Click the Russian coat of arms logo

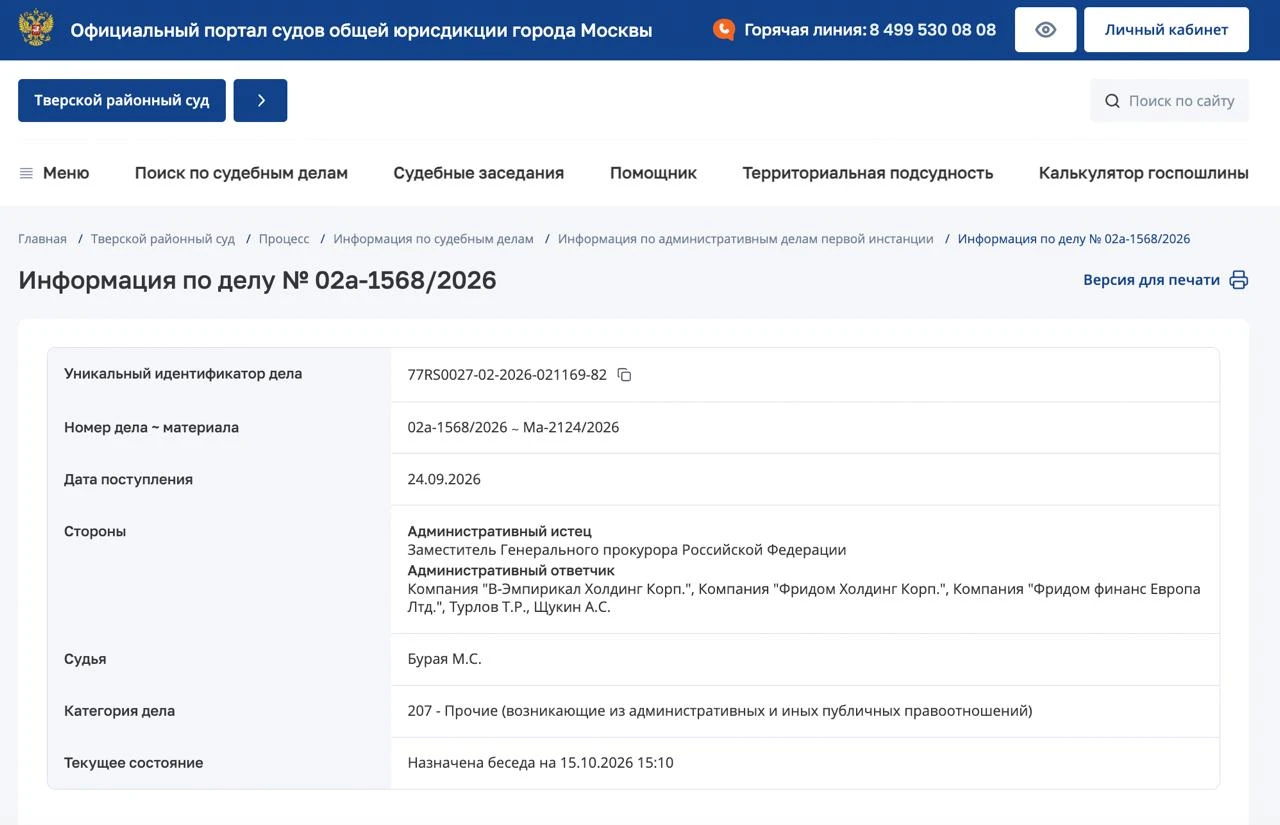point(36,29)
